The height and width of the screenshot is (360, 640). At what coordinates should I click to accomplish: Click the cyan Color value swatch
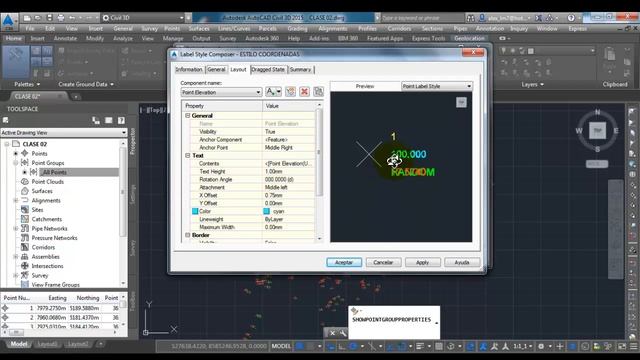click(x=267, y=211)
